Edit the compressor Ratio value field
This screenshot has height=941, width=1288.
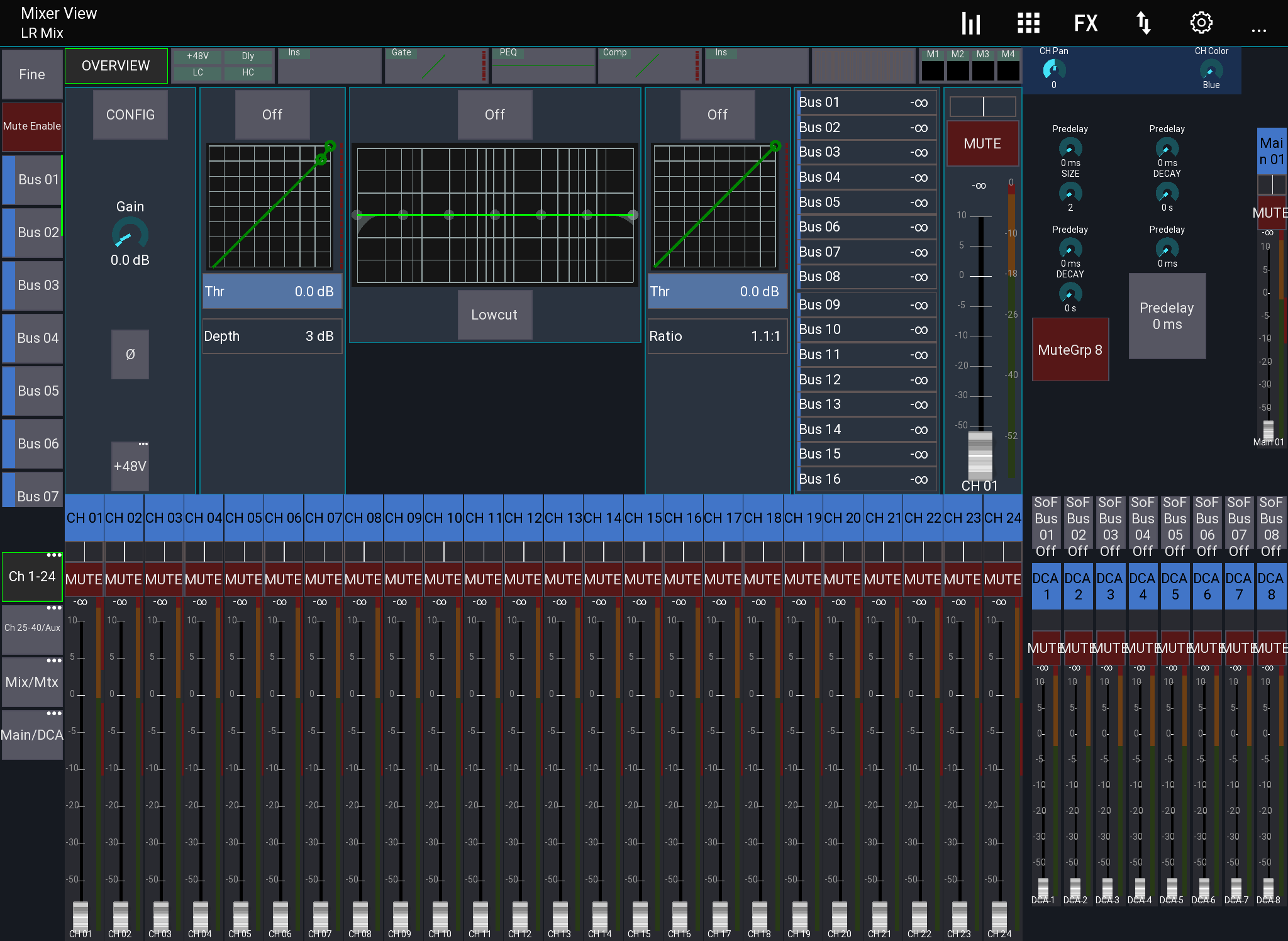click(717, 336)
